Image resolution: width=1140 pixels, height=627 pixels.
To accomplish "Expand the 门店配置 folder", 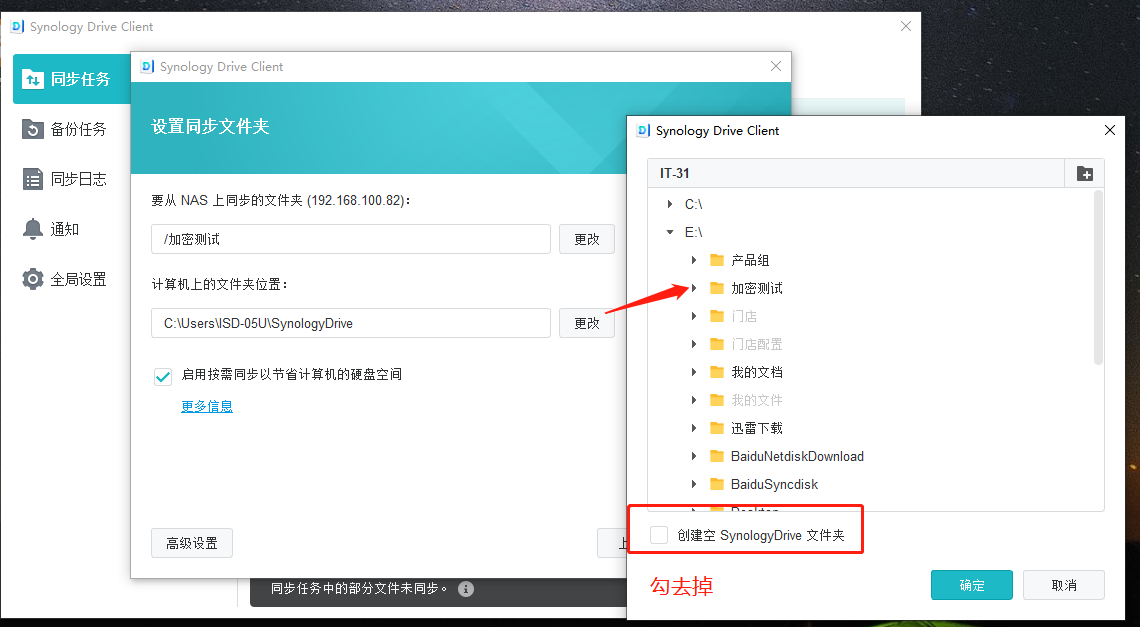I will (694, 344).
